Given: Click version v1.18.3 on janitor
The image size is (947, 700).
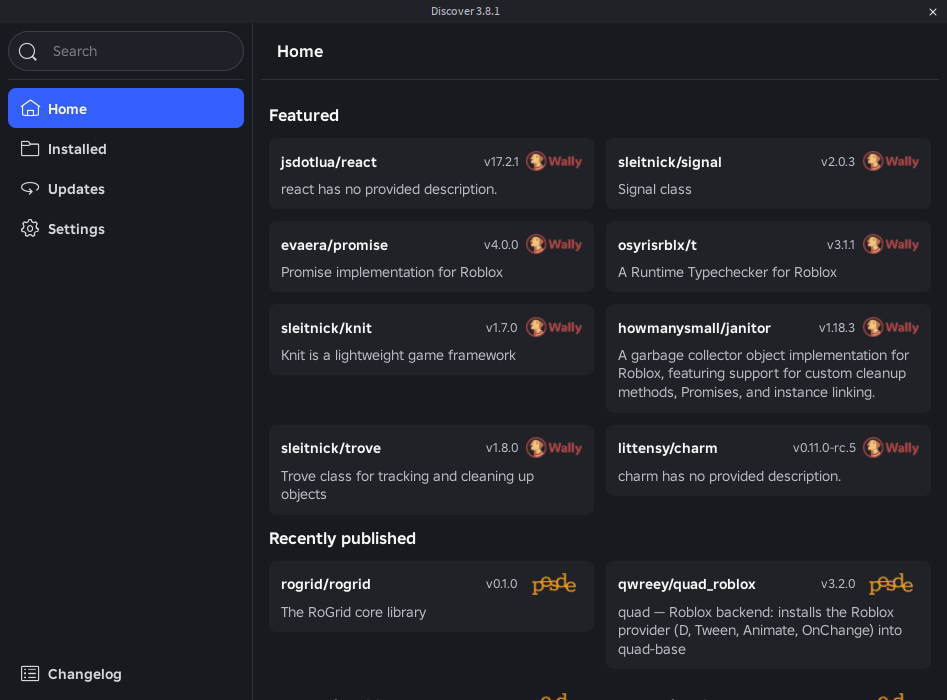Looking at the screenshot, I should 837,328.
